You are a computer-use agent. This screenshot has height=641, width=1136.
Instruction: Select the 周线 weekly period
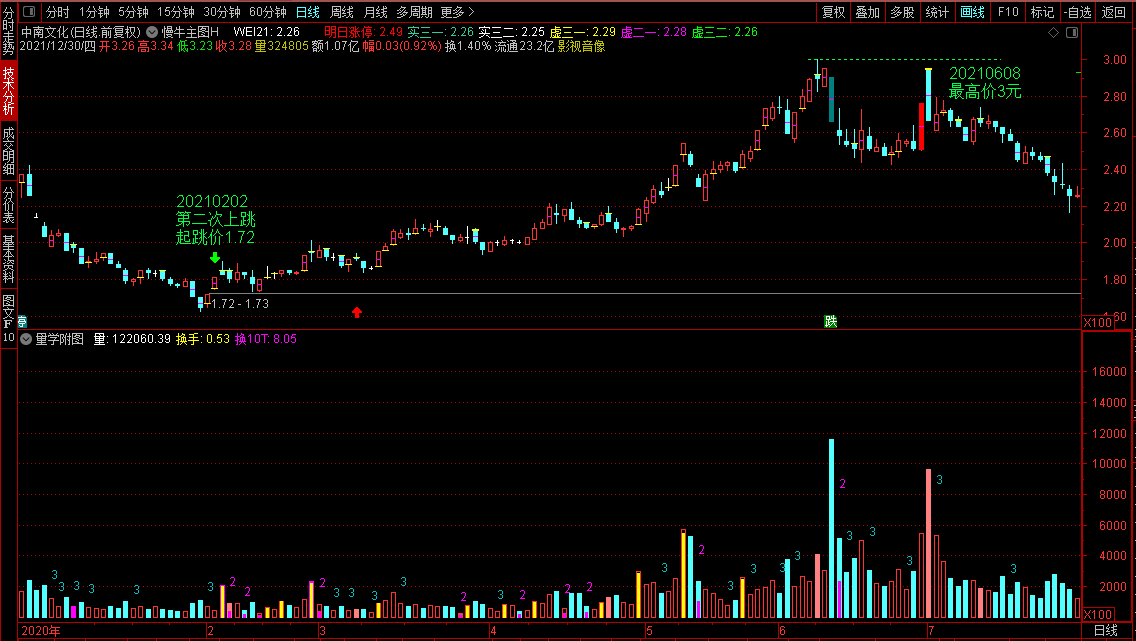[x=342, y=12]
